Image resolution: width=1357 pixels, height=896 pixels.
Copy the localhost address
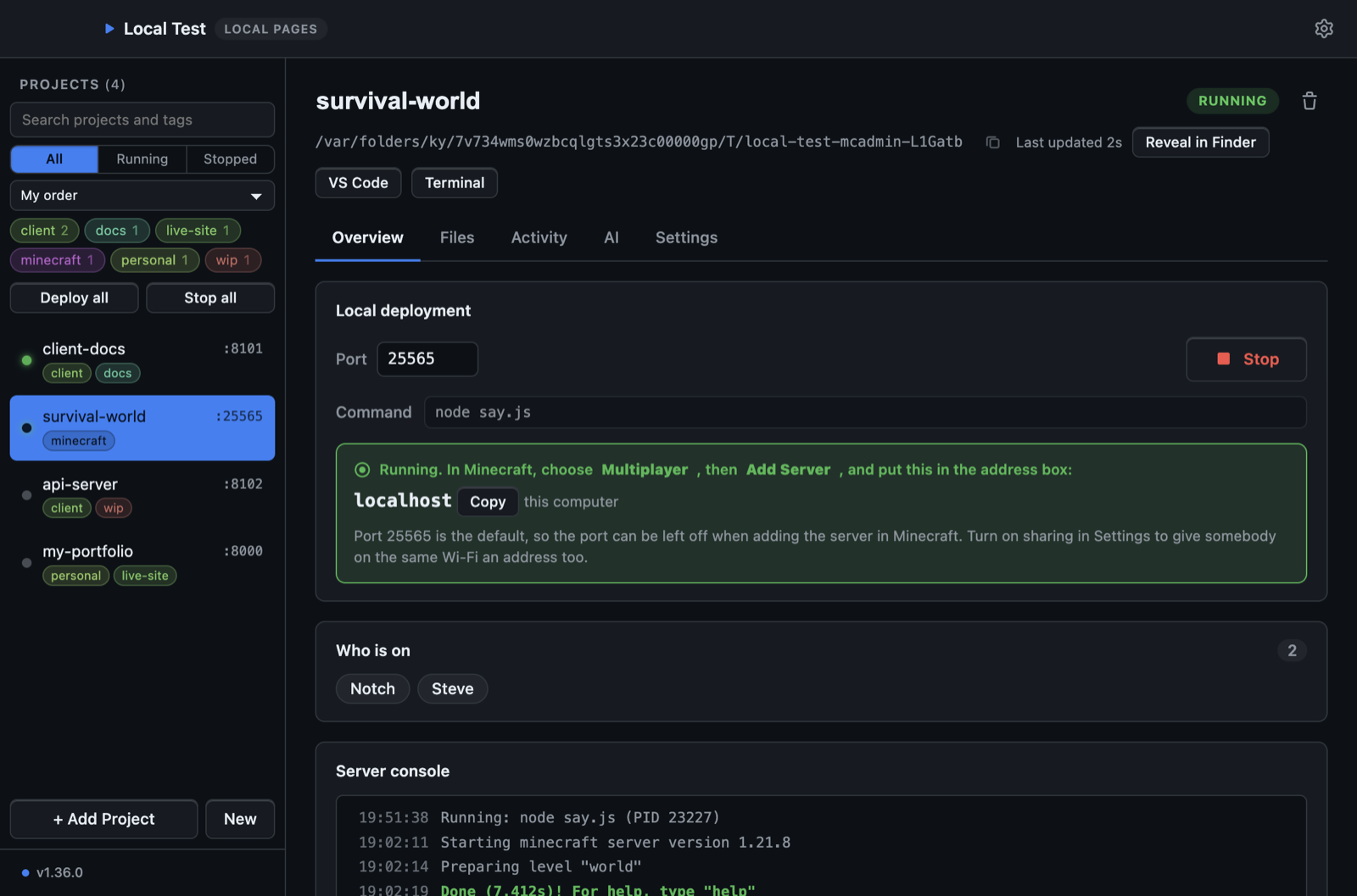(488, 502)
